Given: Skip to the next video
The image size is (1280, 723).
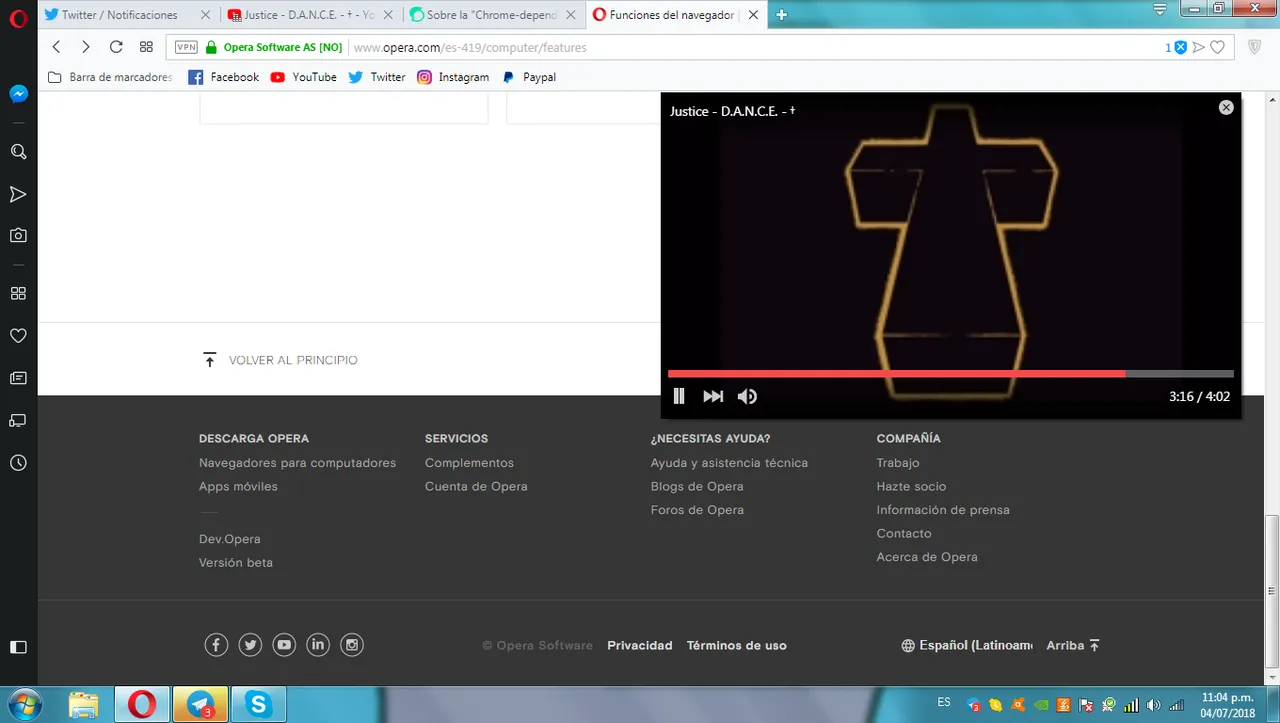Looking at the screenshot, I should 713,396.
